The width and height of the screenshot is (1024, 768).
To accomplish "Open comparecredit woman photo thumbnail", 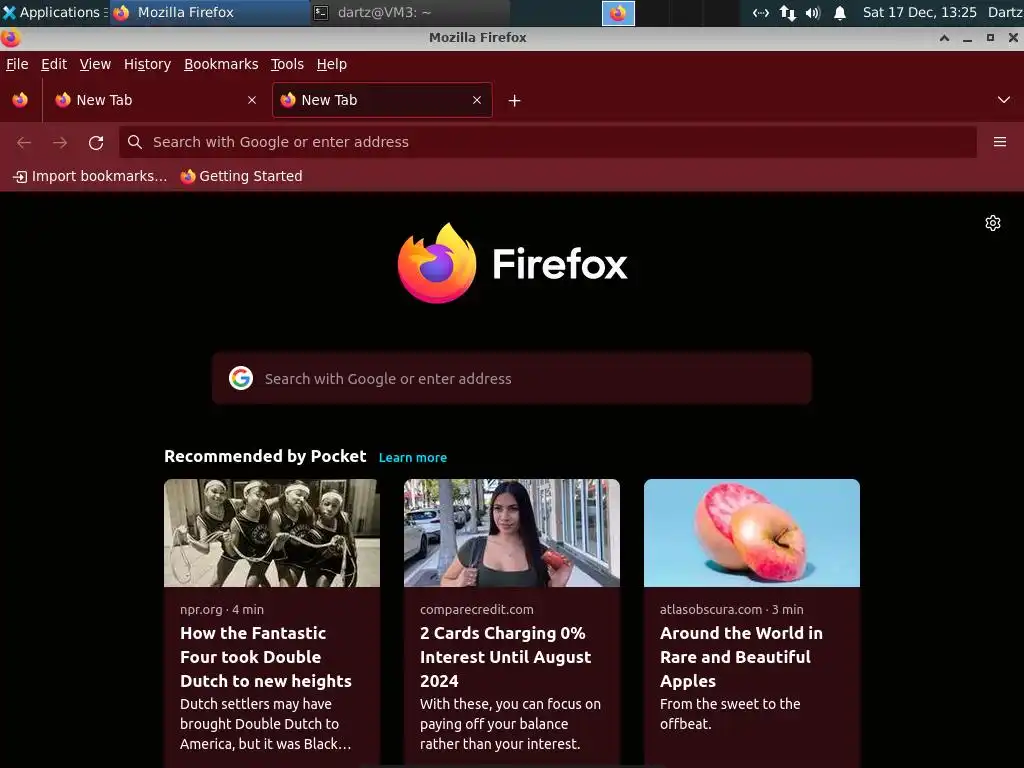I will click(x=512, y=533).
